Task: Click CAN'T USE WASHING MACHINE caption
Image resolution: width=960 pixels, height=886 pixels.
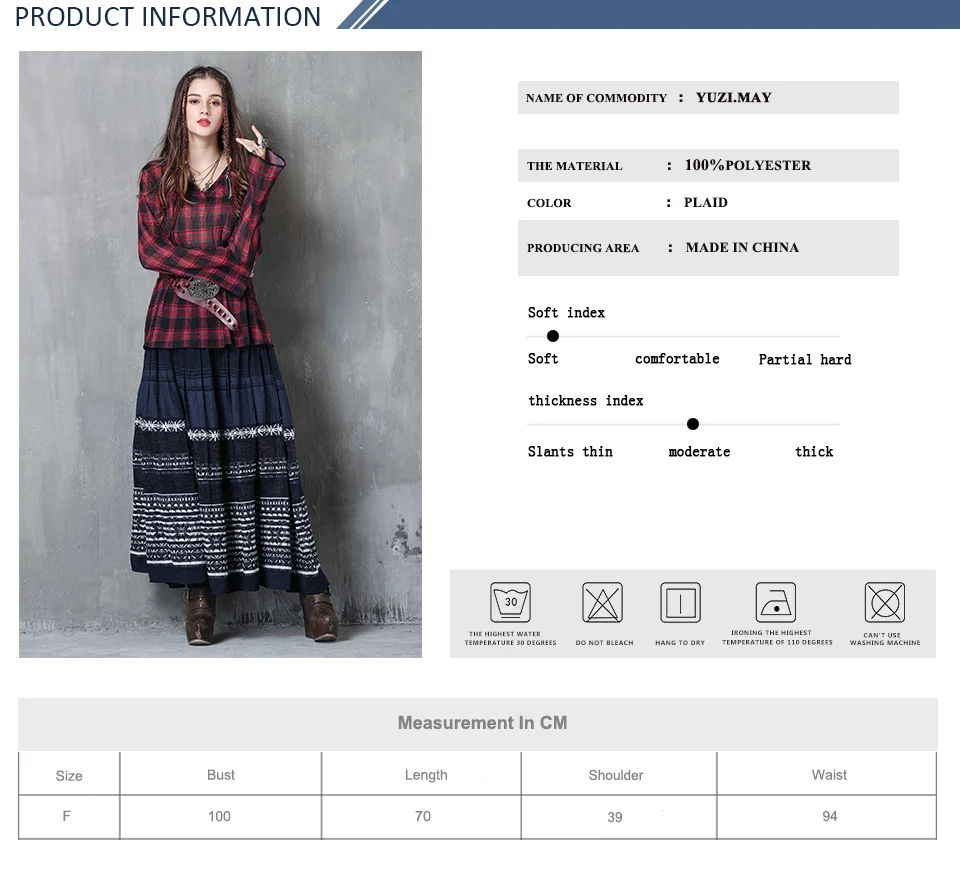Action: pyautogui.click(x=885, y=639)
